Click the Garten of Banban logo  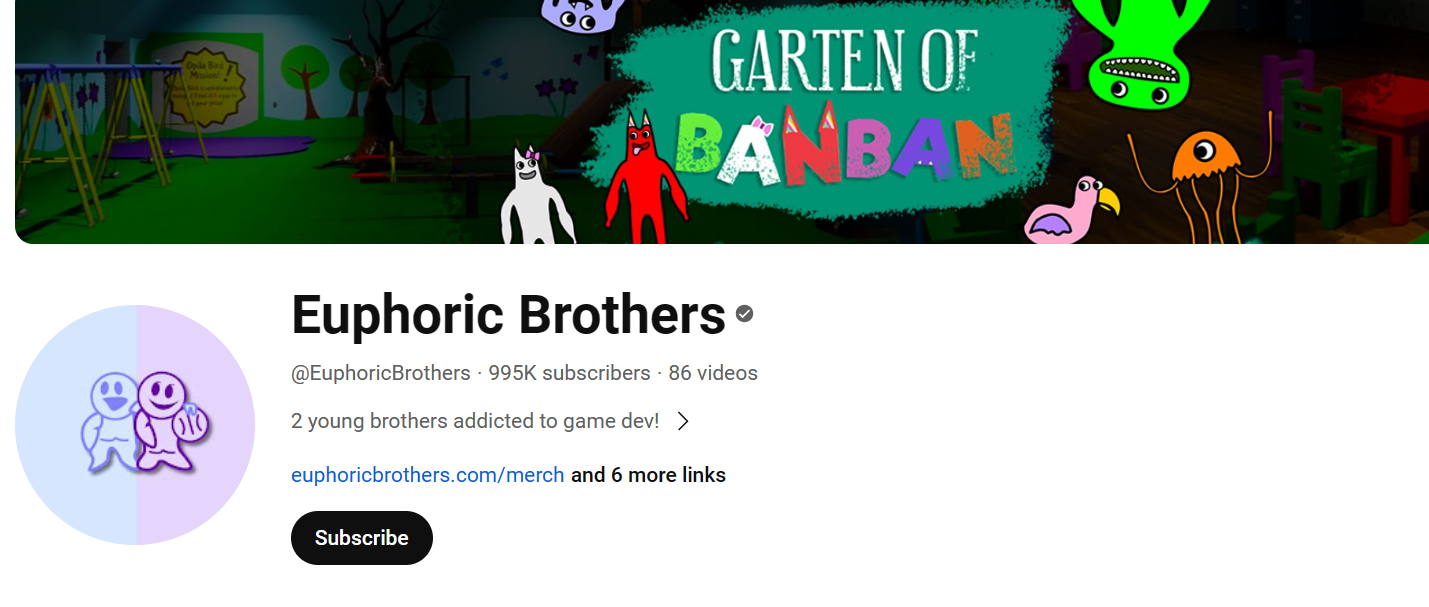click(x=838, y=108)
